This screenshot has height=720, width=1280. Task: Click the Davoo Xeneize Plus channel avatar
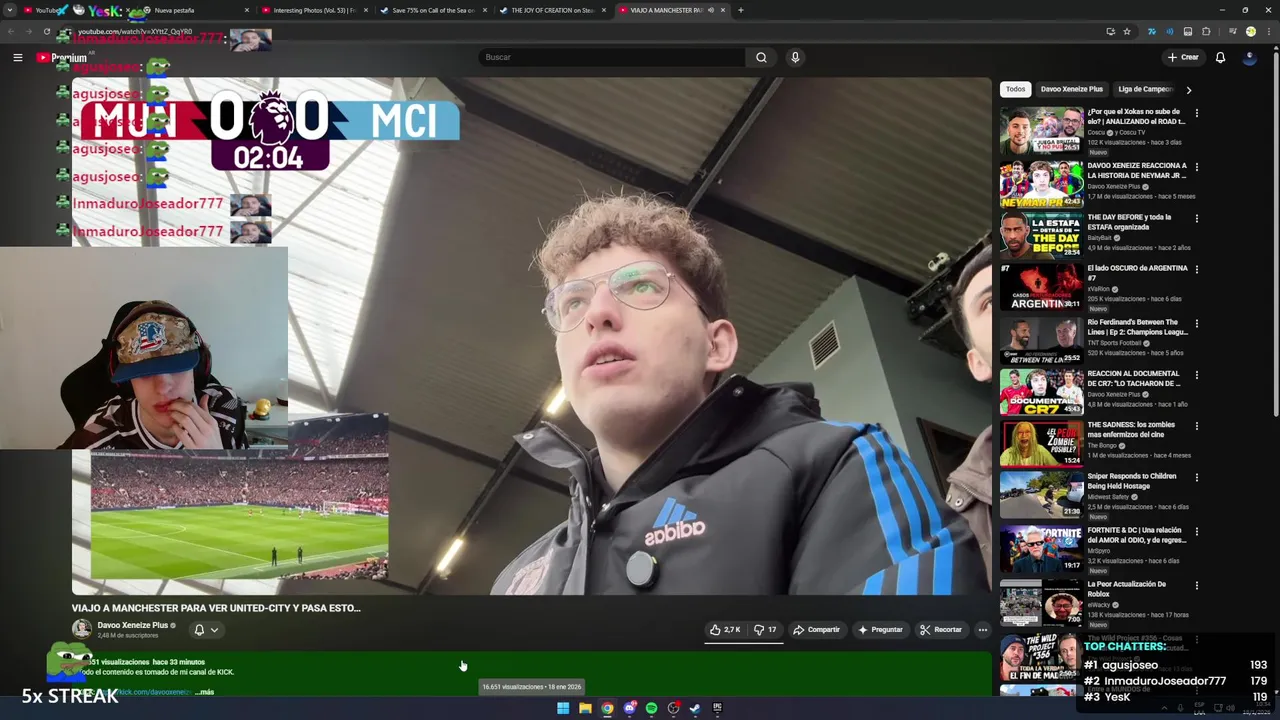(x=81, y=629)
